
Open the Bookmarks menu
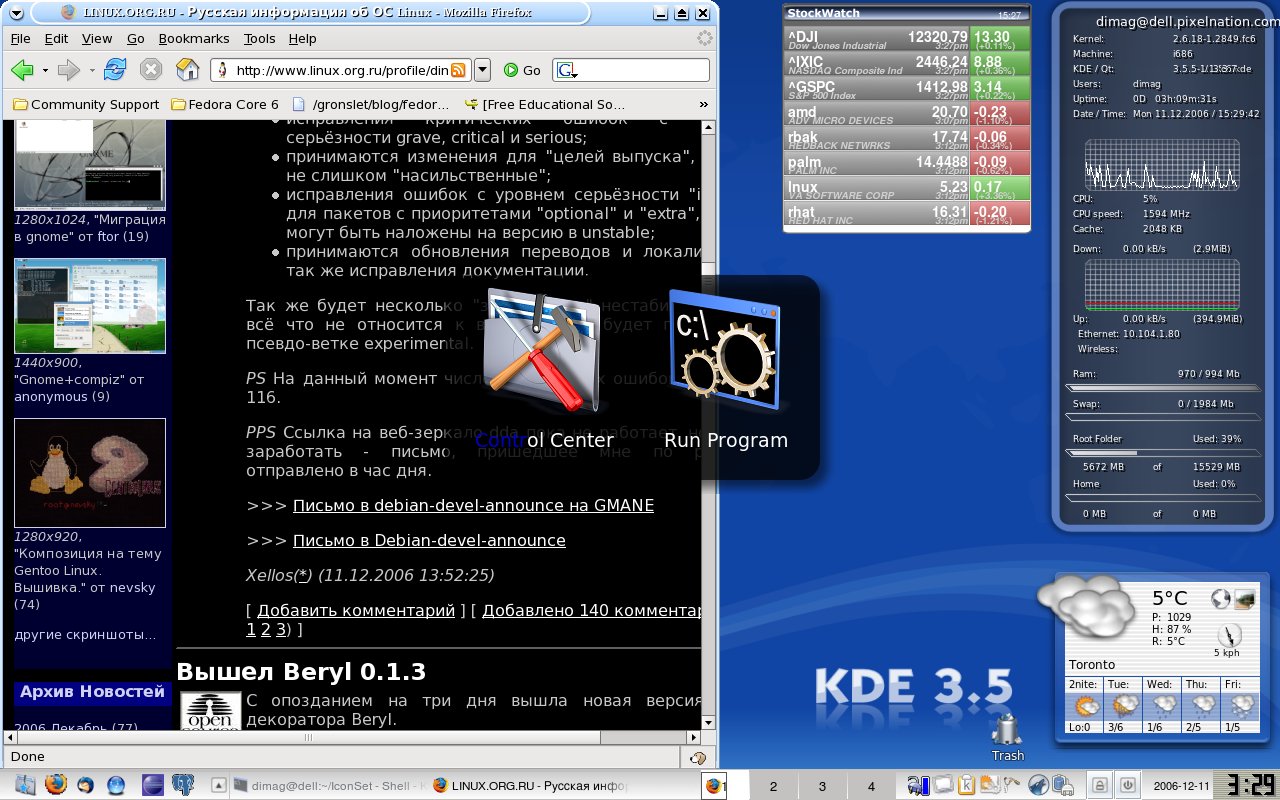point(194,38)
